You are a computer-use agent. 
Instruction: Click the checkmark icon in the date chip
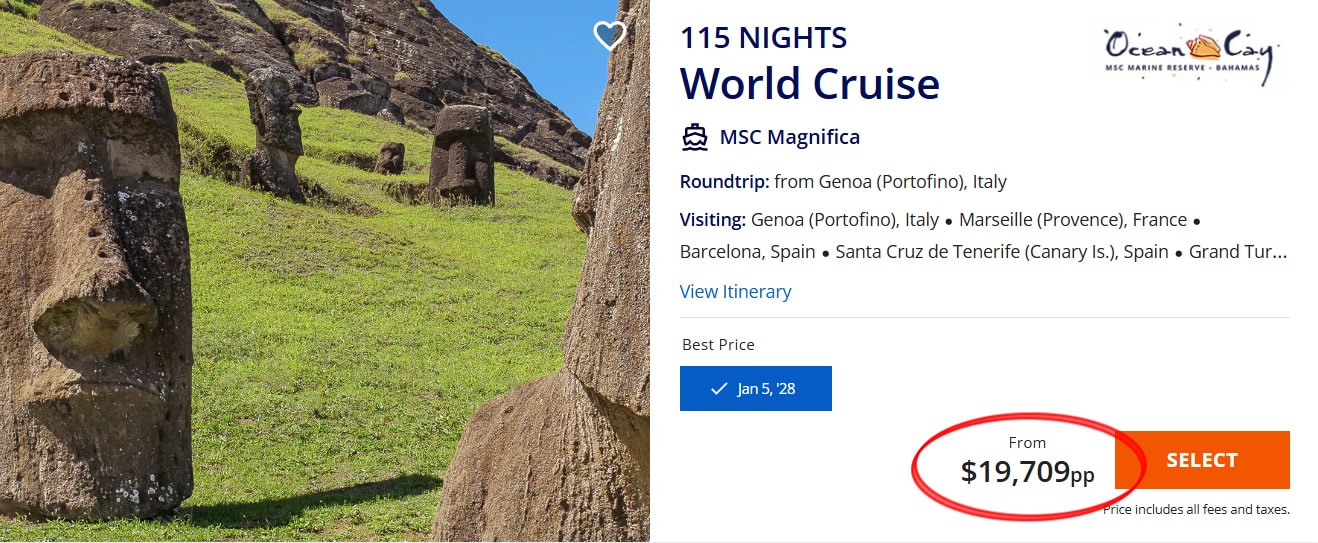tap(718, 389)
